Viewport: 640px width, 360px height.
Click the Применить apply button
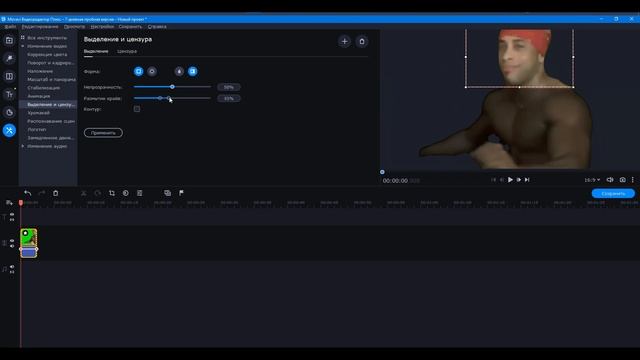(103, 133)
